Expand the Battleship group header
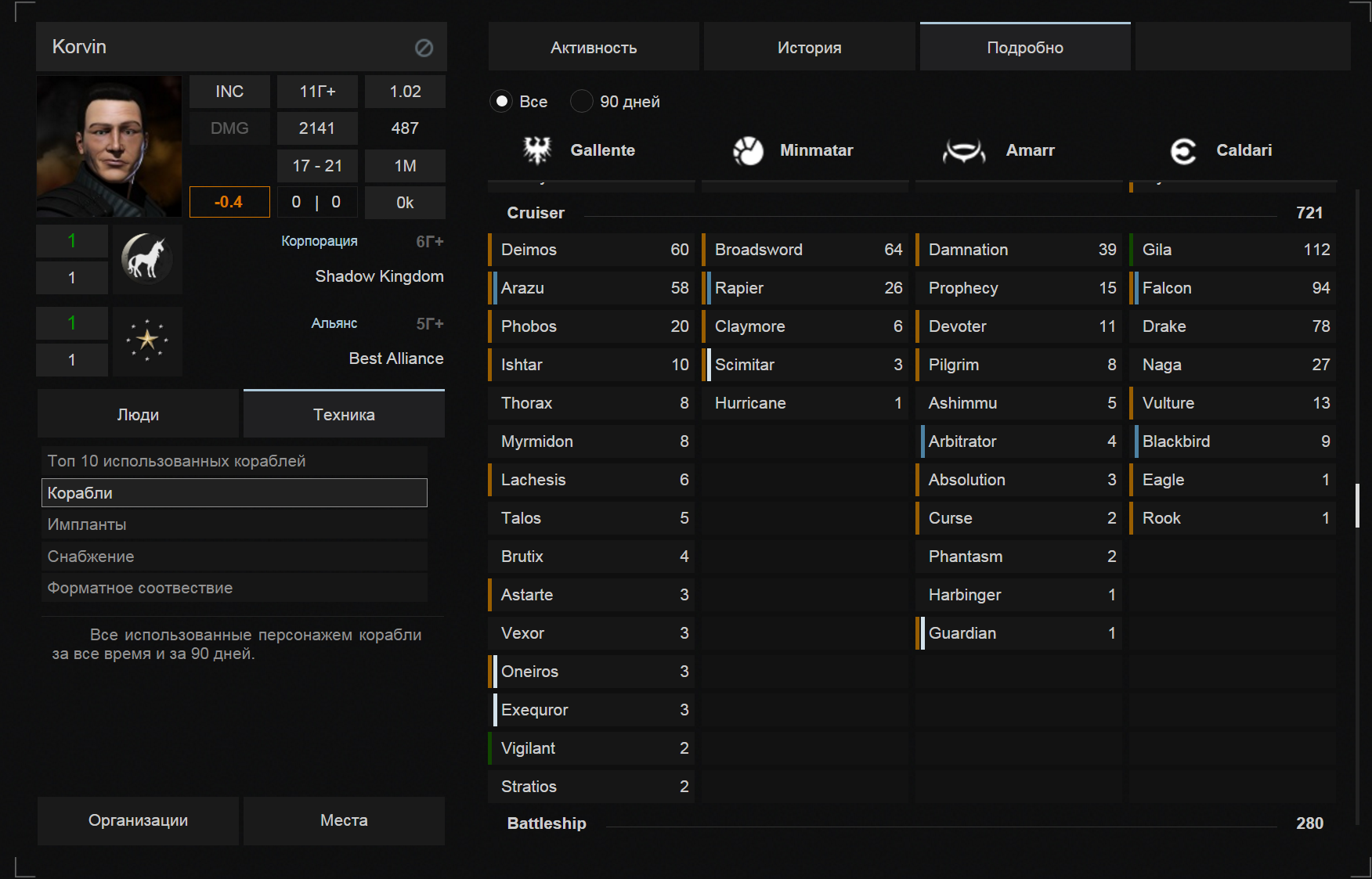1372x879 pixels. click(912, 823)
